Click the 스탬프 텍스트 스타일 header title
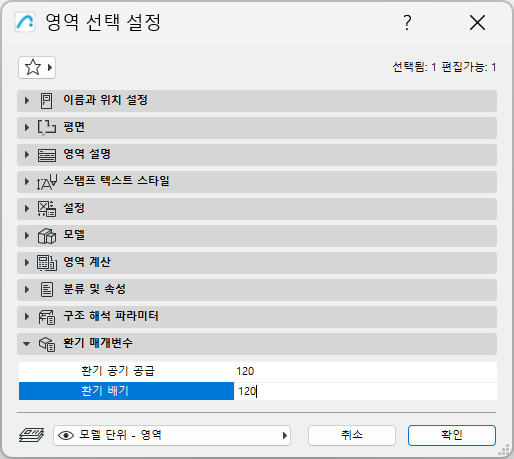 coord(116,181)
